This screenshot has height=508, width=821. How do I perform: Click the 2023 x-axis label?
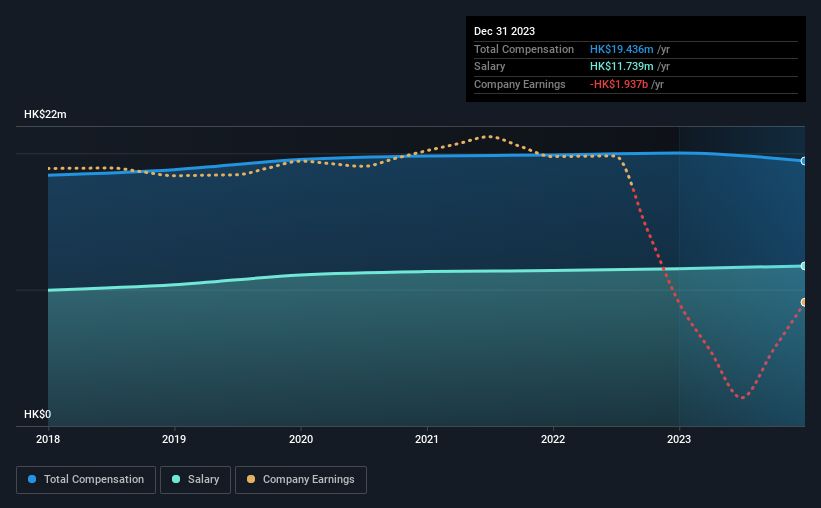click(679, 439)
